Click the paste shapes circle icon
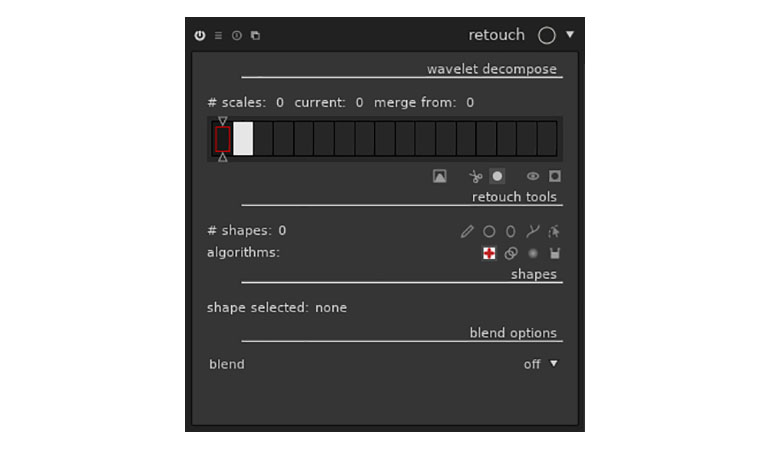This screenshot has height=450, width=770. (497, 176)
